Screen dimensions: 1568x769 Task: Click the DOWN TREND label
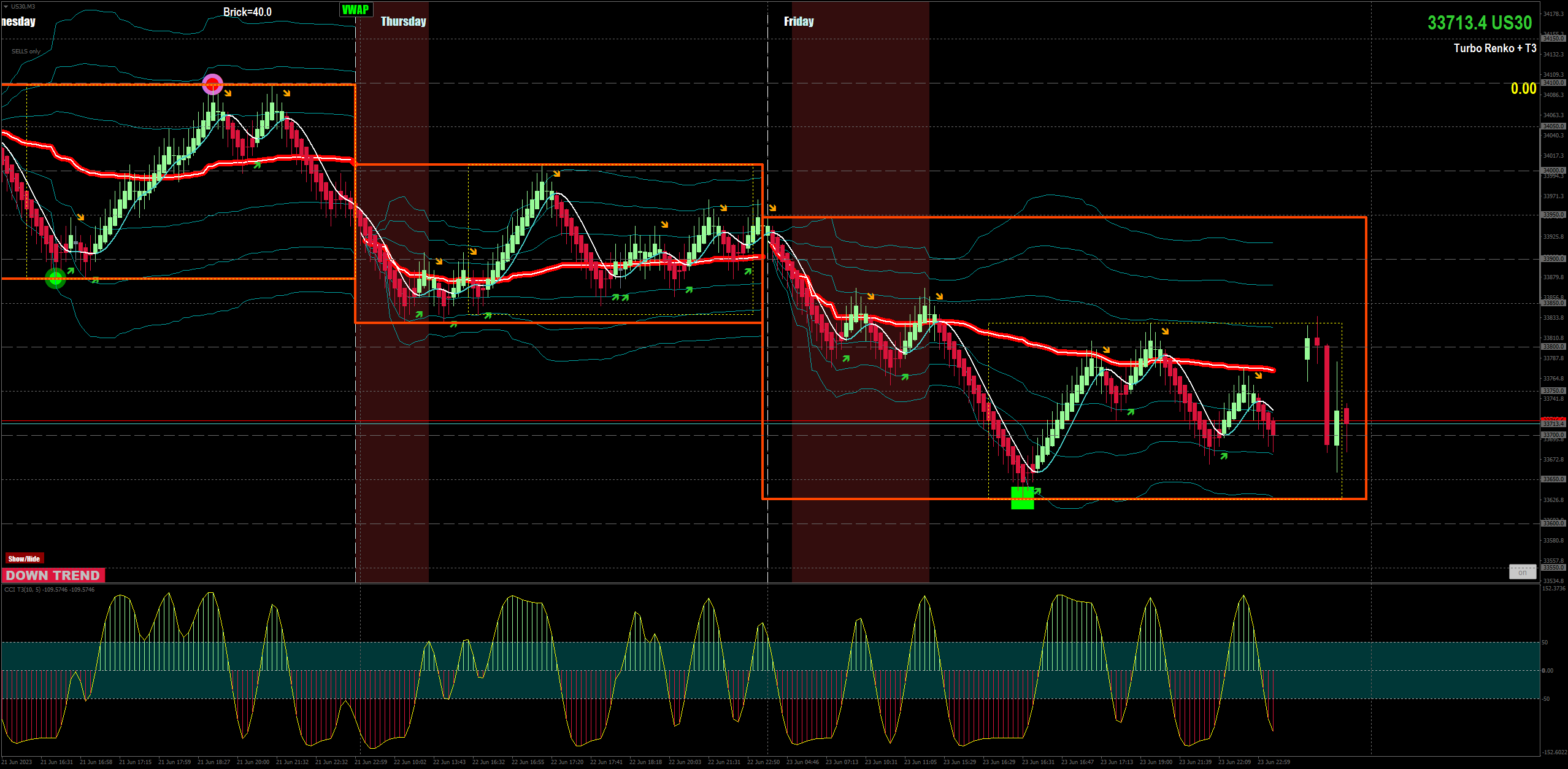(53, 575)
